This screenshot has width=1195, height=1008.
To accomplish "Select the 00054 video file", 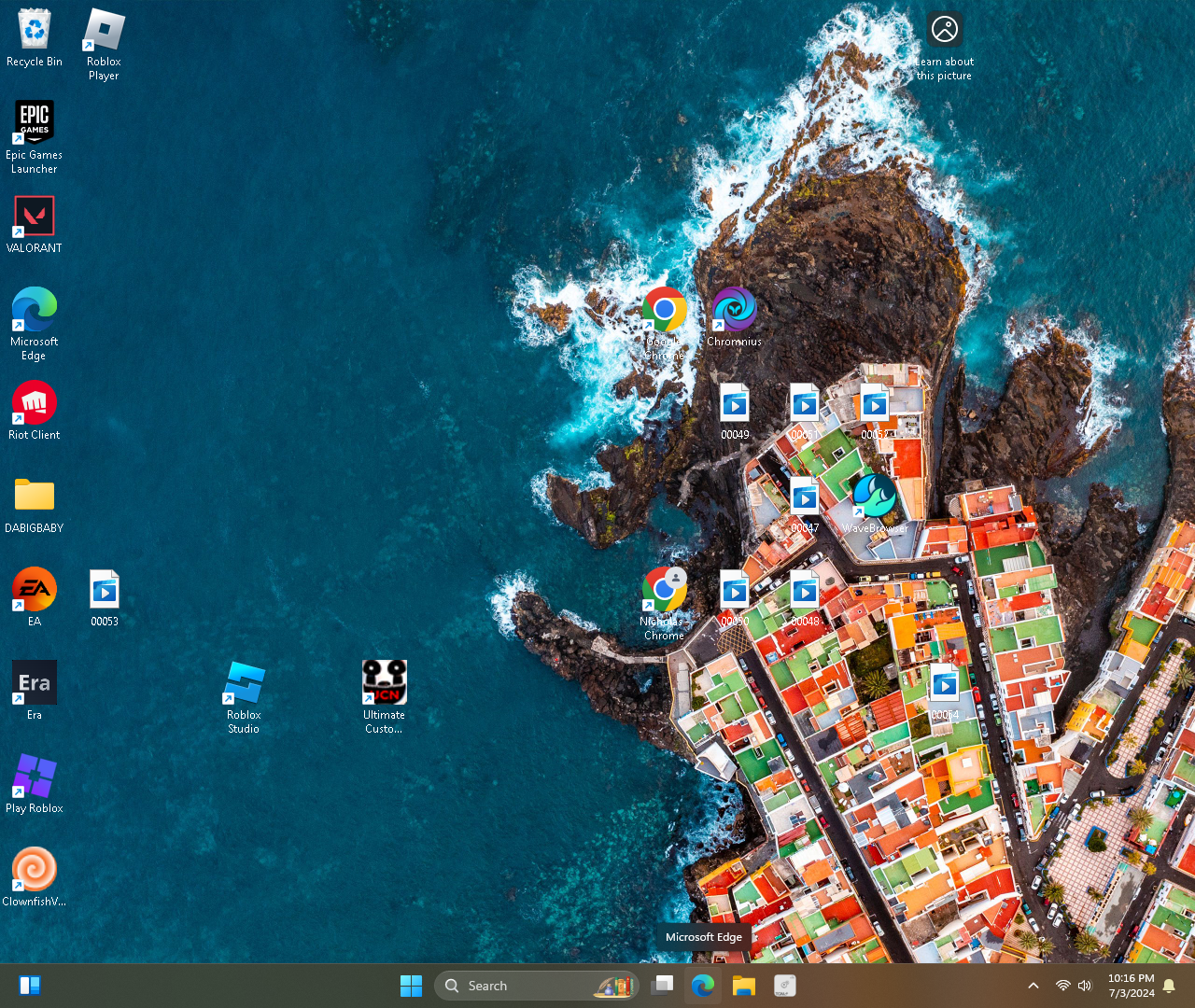I will point(945,692).
